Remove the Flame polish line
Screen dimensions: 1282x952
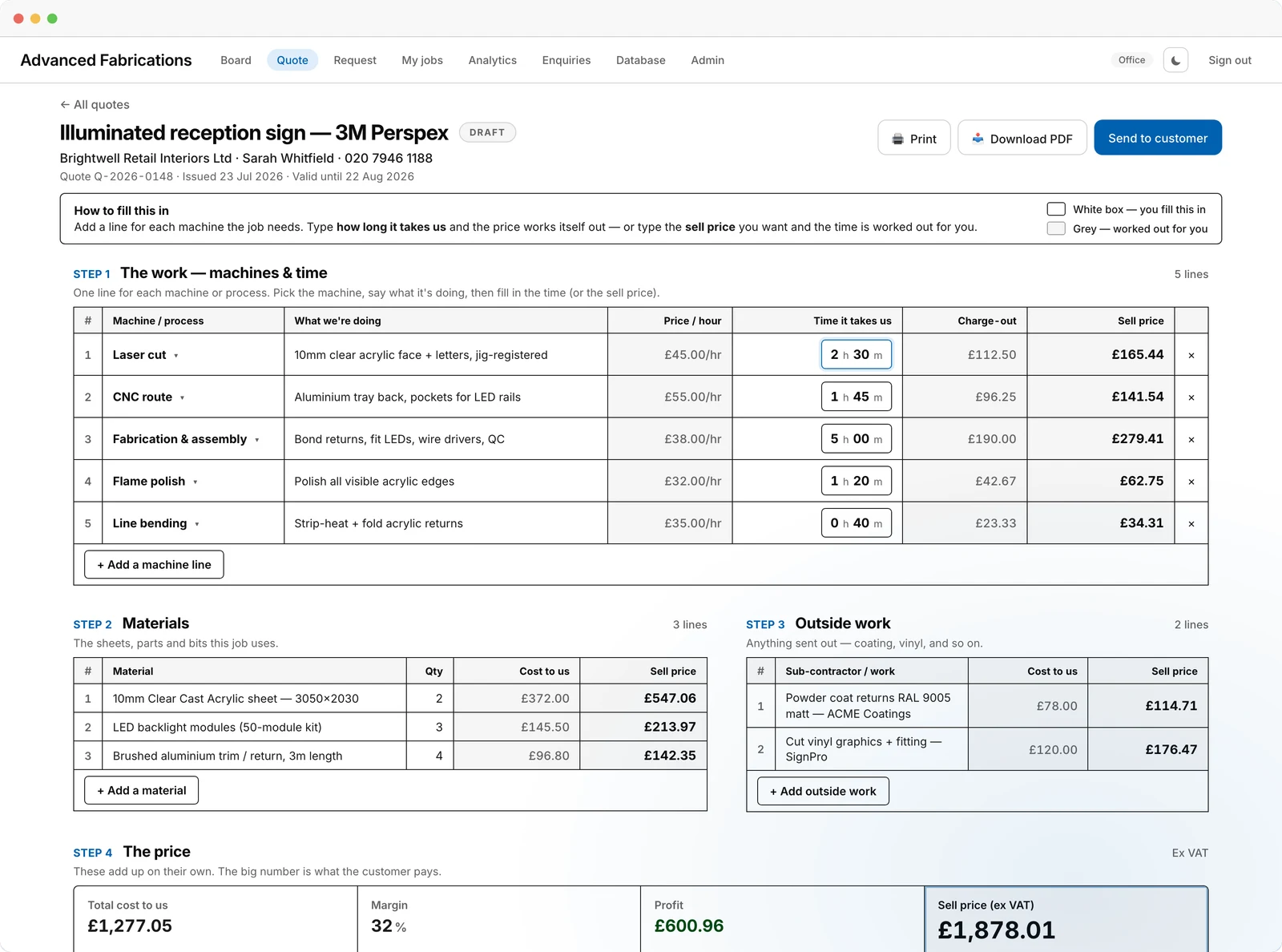tap(1191, 482)
